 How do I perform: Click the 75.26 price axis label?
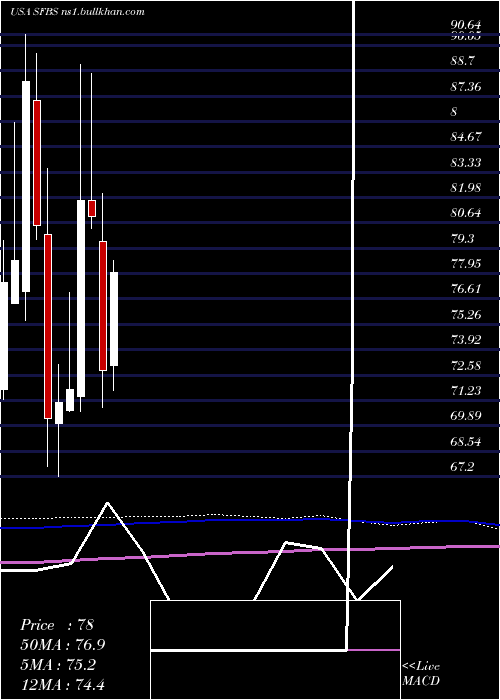(466, 315)
